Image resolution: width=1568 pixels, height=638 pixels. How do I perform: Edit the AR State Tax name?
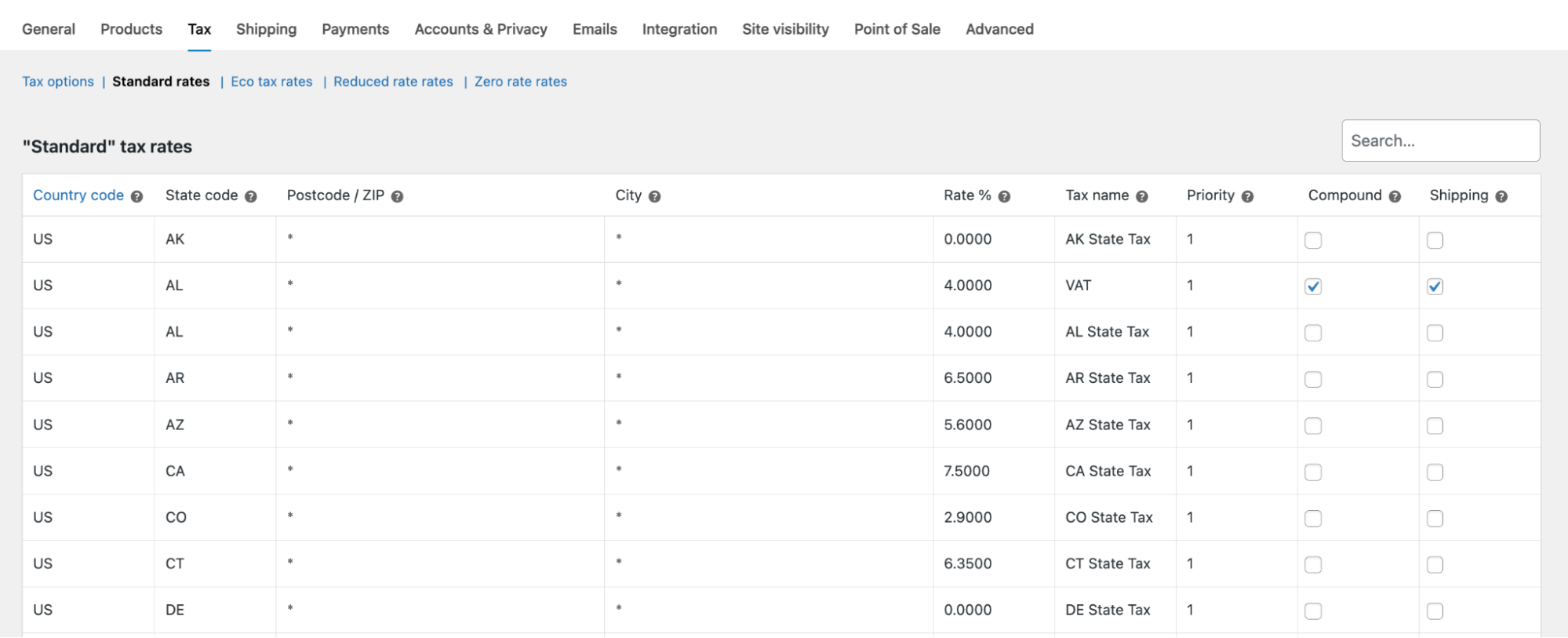(x=1115, y=378)
